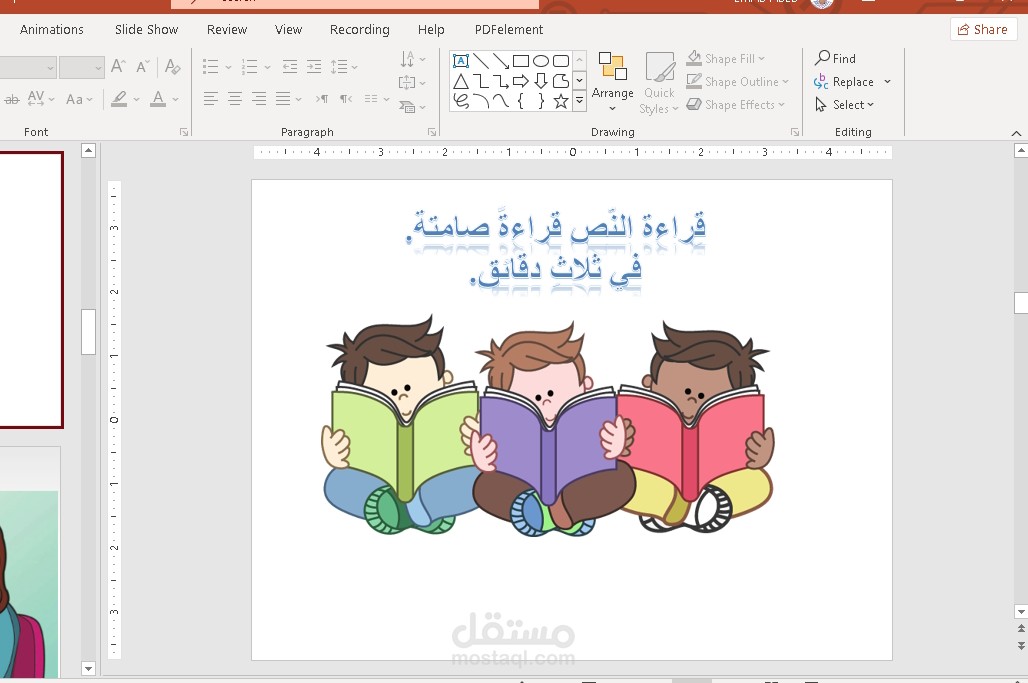The image size is (1028, 683).
Task: Pick the Line Arrow shape
Action: [501, 61]
